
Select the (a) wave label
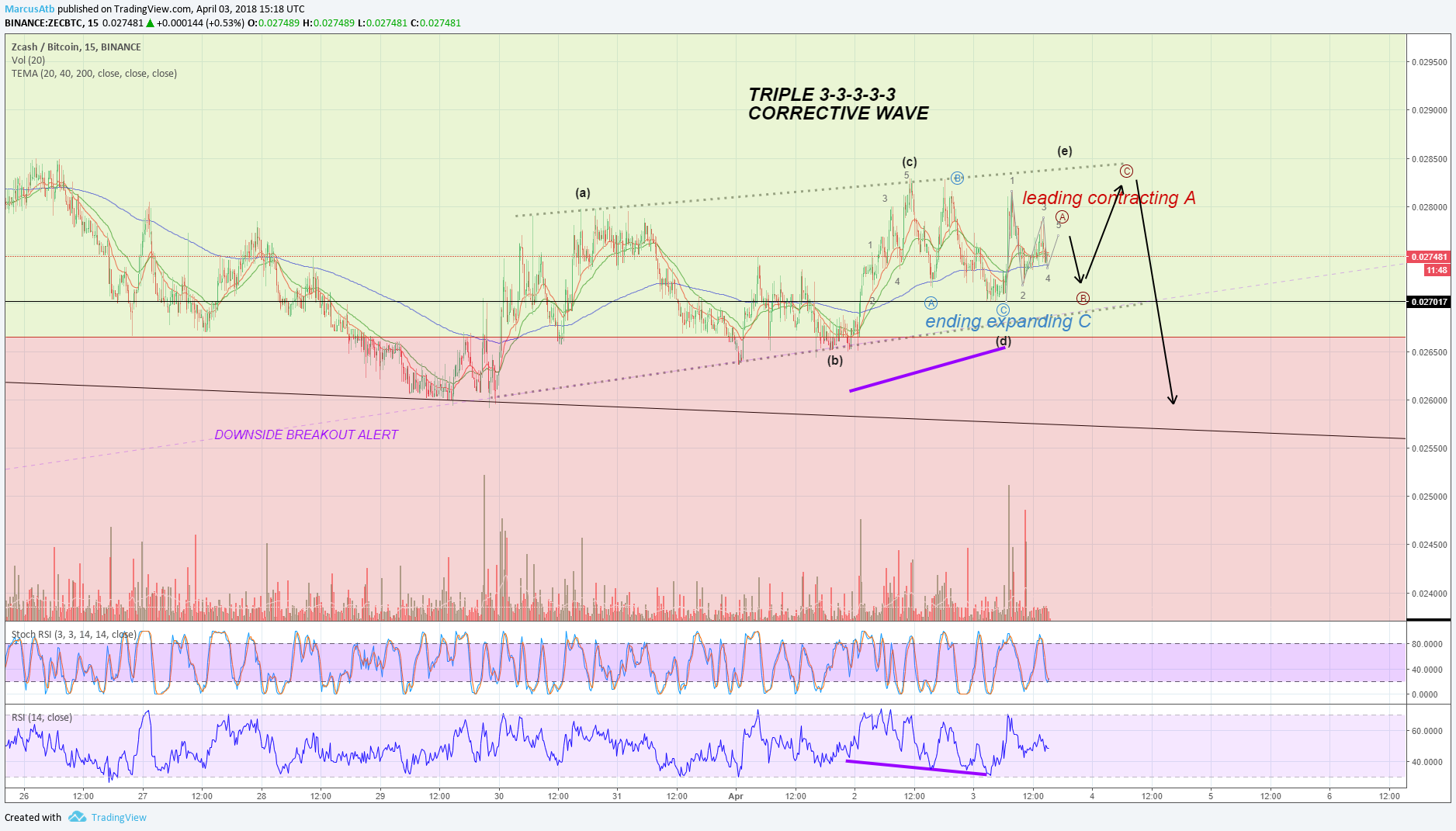tap(583, 192)
